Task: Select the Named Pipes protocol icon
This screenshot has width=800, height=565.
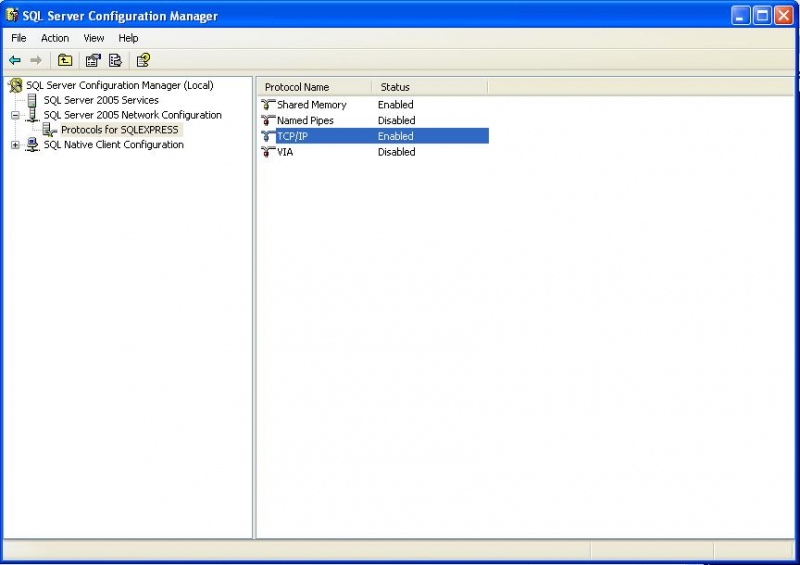Action: 267,121
